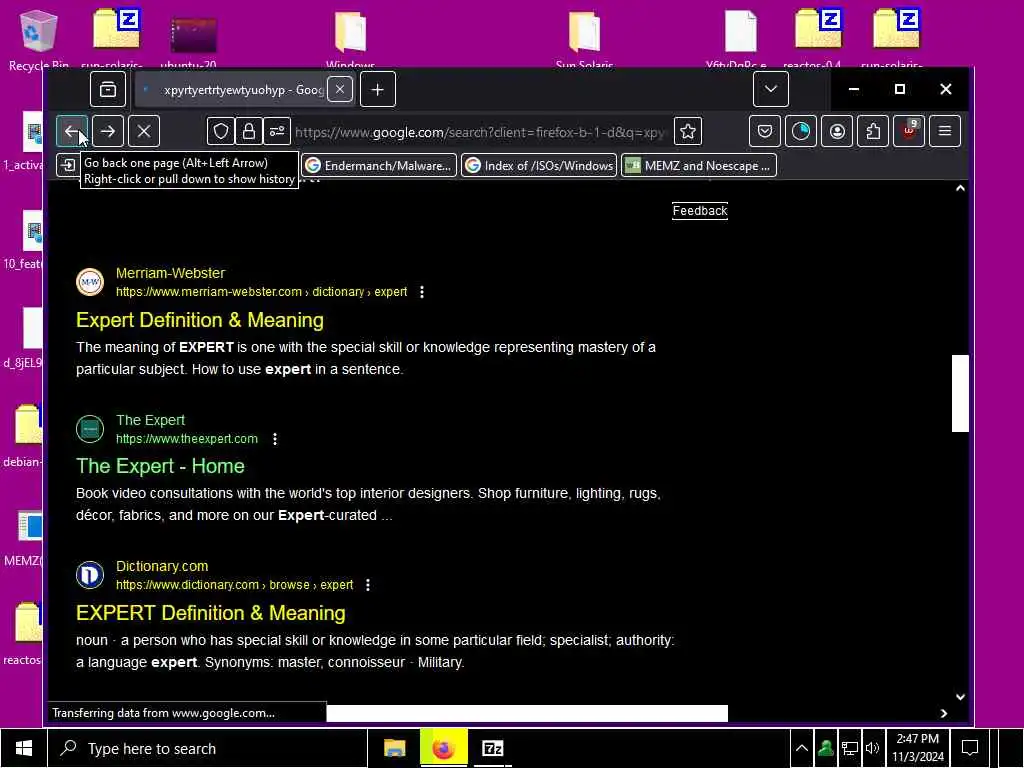Open EXPERT Definition & Meaning Dictionary.com result
Viewport: 1024px width, 768px height.
click(x=211, y=613)
